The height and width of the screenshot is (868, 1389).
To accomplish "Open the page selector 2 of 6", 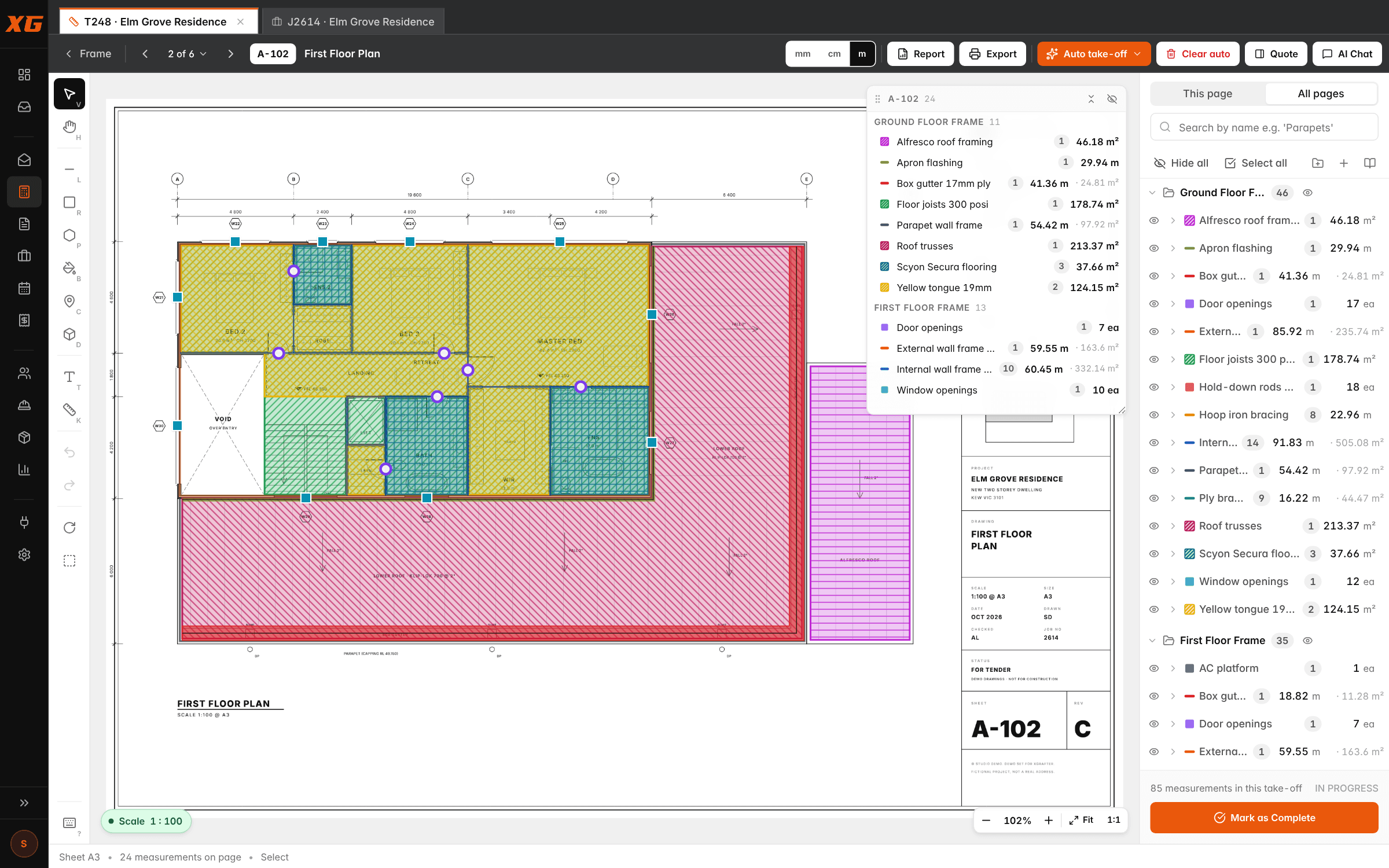I will click(x=187, y=54).
